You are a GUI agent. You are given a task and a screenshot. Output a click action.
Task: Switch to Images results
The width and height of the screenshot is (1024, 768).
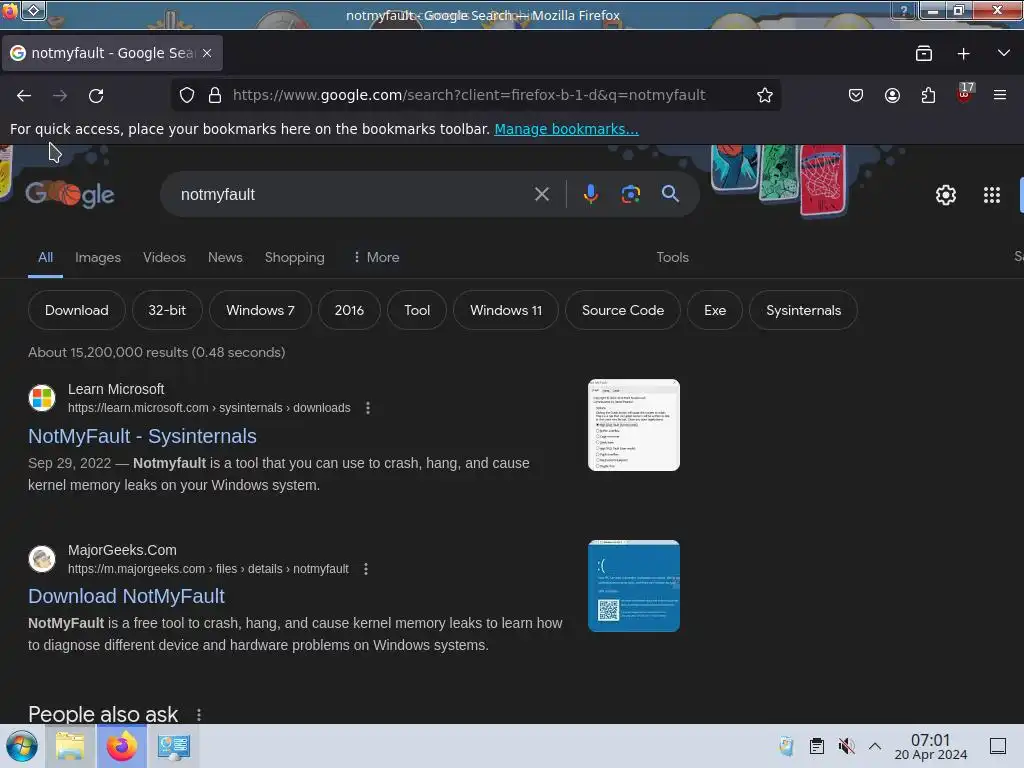point(98,257)
